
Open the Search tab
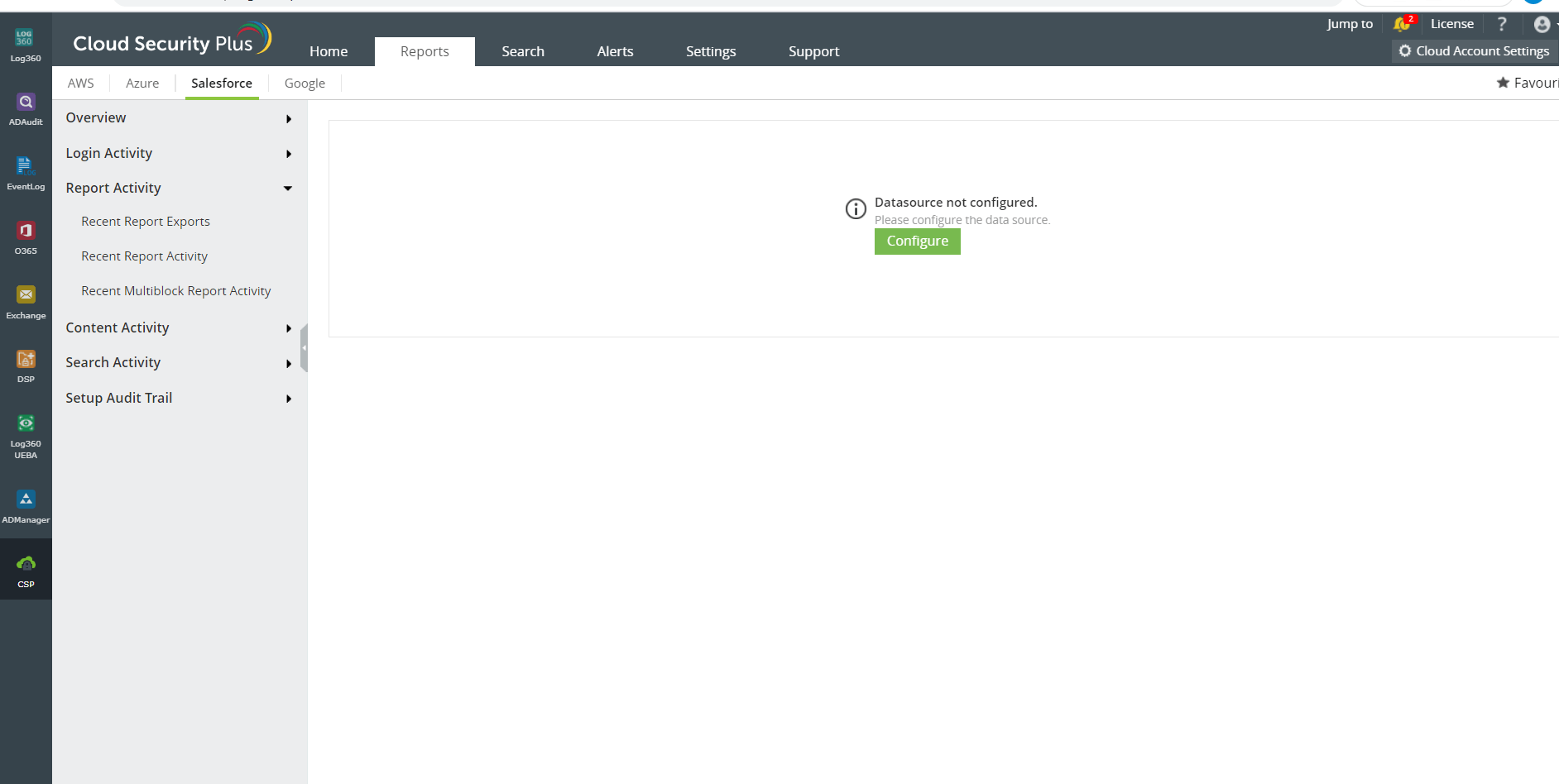pyautogui.click(x=523, y=51)
